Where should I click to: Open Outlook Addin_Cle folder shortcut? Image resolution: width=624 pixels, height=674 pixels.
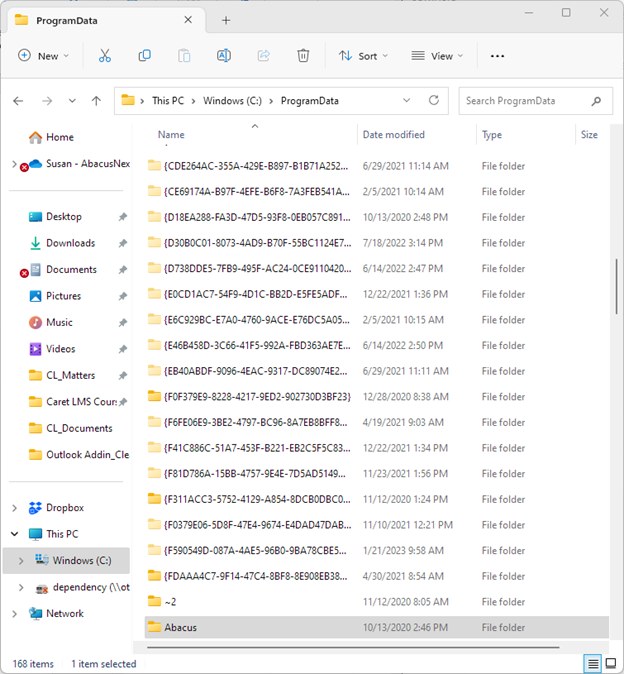[79, 455]
